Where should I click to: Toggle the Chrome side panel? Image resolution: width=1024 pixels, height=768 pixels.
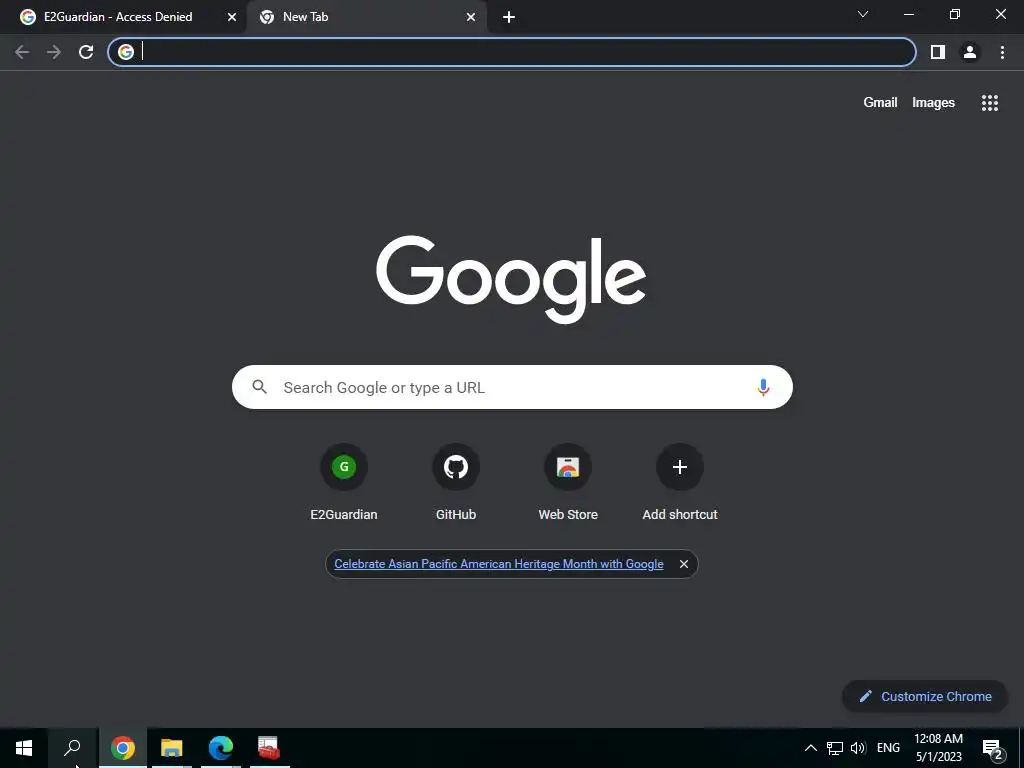(938, 52)
